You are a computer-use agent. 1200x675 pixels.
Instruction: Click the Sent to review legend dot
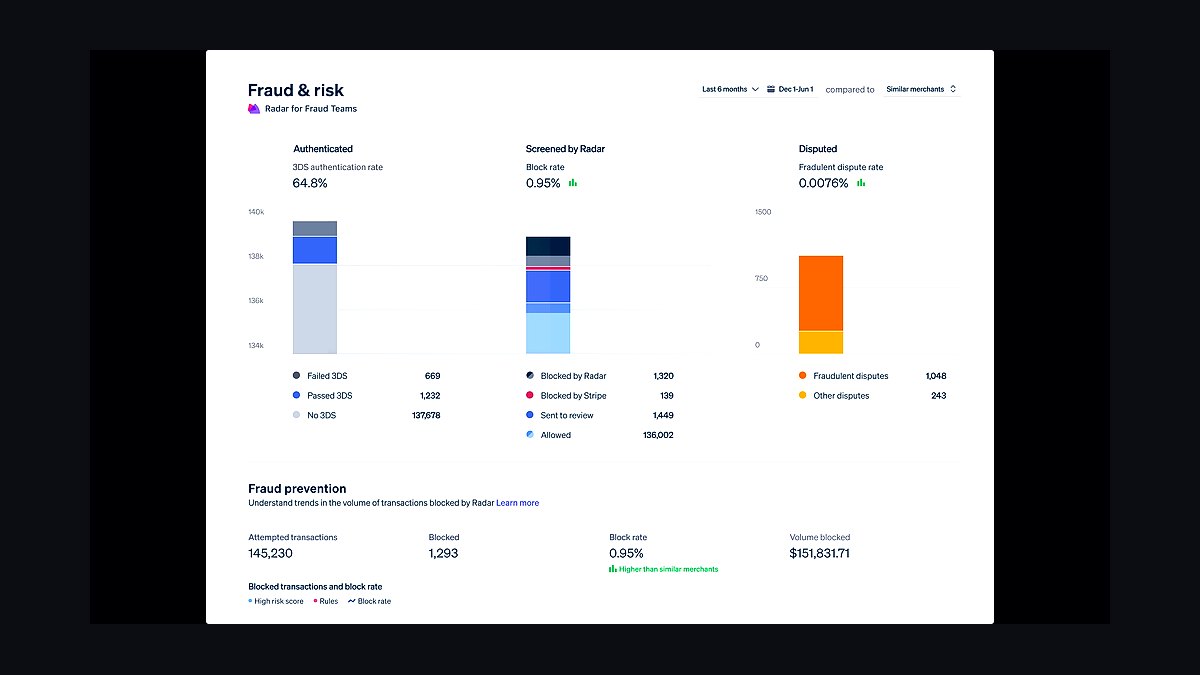coord(530,415)
